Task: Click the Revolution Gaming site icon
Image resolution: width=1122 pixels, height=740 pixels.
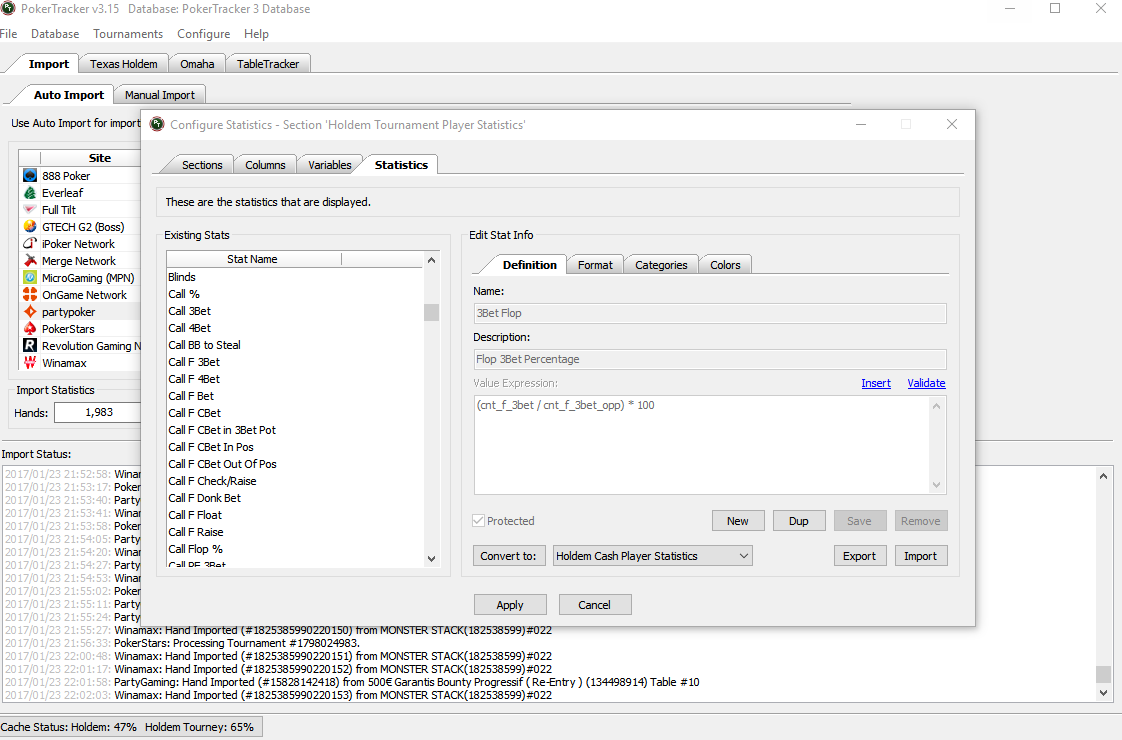Action: point(30,346)
